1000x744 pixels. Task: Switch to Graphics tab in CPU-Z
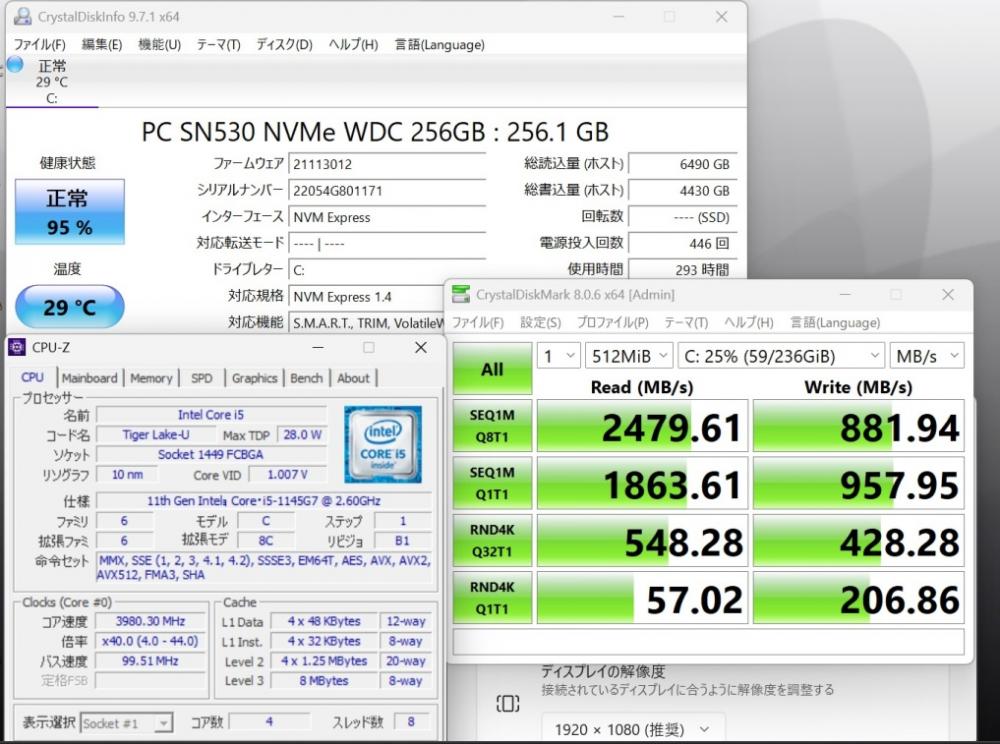click(254, 378)
